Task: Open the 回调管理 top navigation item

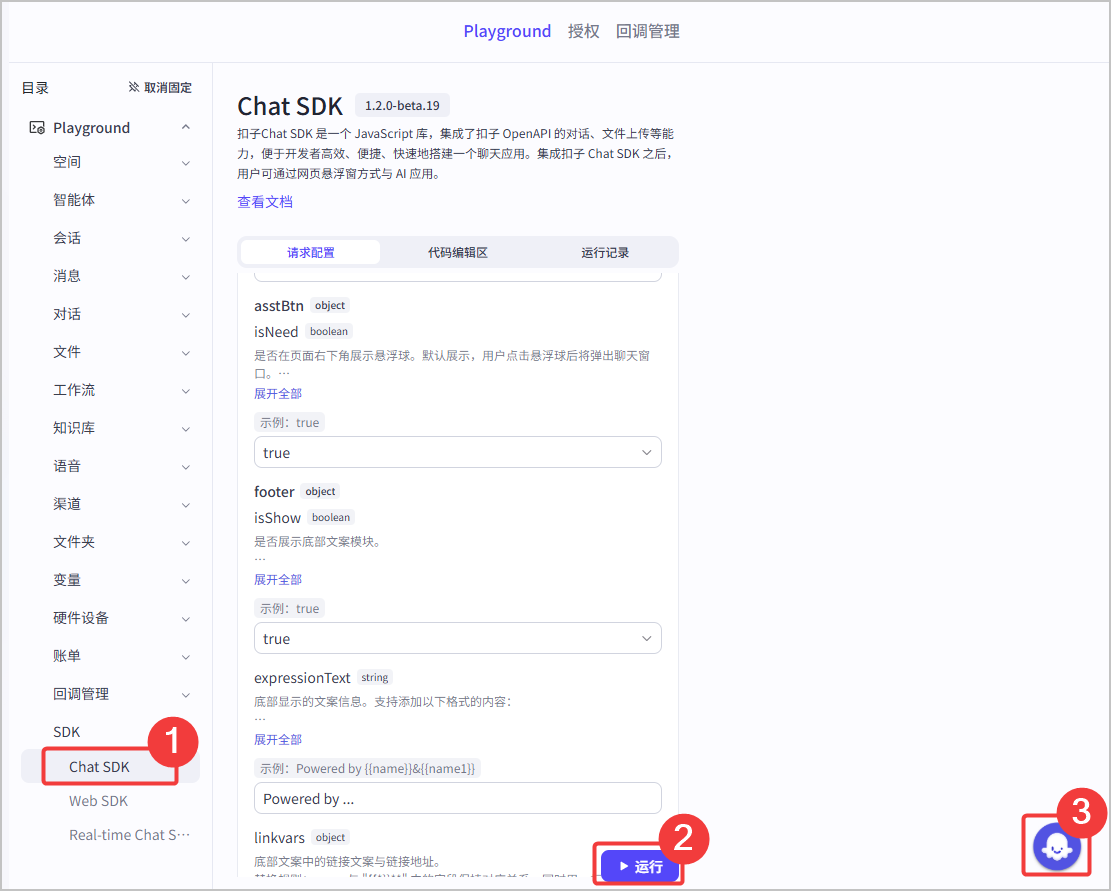Action: (x=648, y=31)
